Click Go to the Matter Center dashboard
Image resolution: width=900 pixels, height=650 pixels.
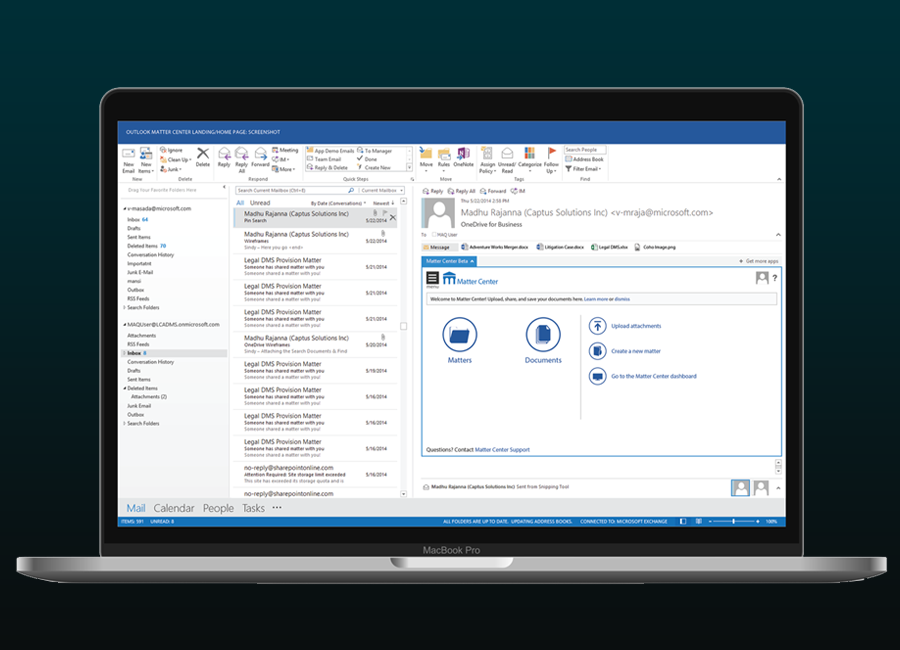pyautogui.click(x=654, y=376)
